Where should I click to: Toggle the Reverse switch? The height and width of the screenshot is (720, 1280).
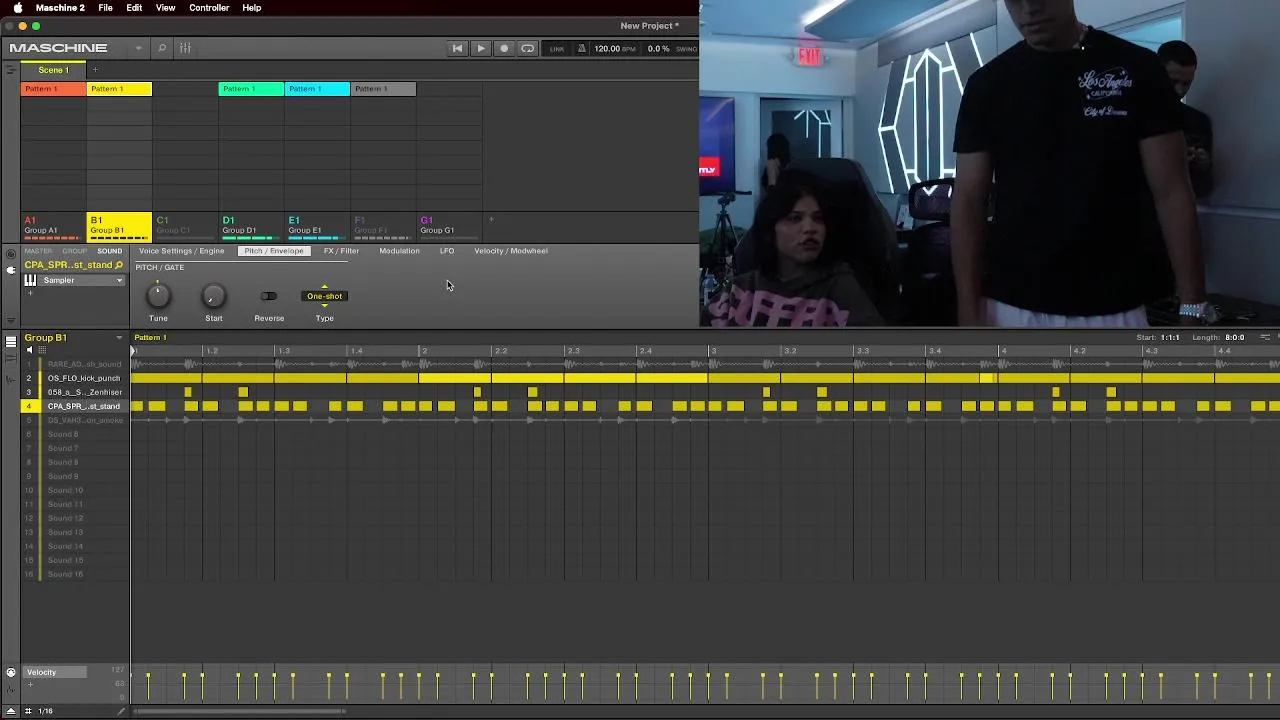[x=269, y=296]
